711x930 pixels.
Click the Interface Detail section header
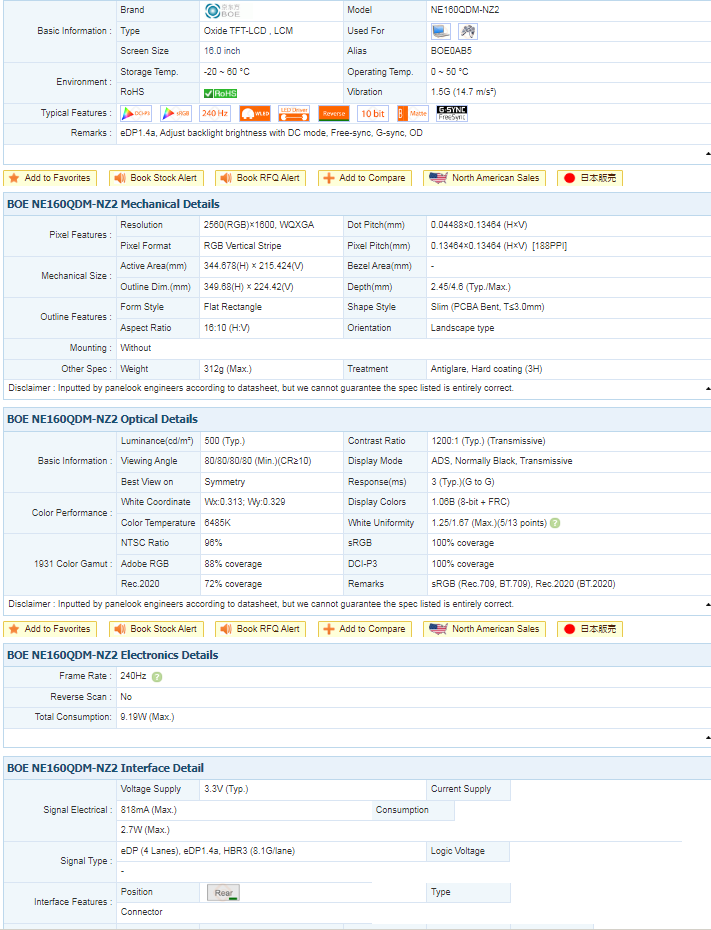357,768
